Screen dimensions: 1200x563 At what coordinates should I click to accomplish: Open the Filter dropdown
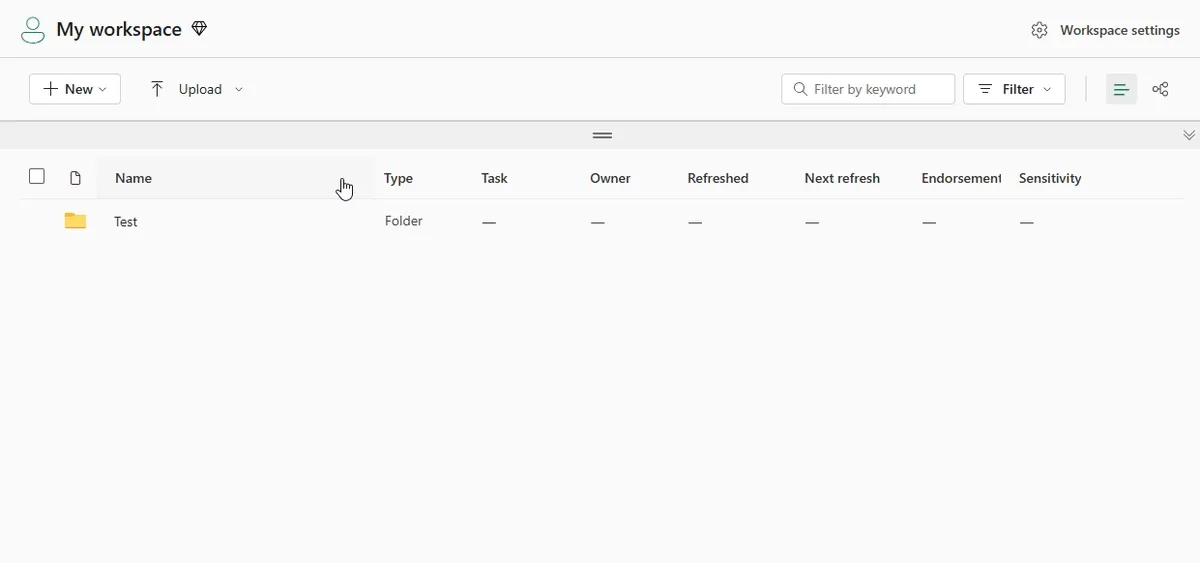coord(1014,89)
